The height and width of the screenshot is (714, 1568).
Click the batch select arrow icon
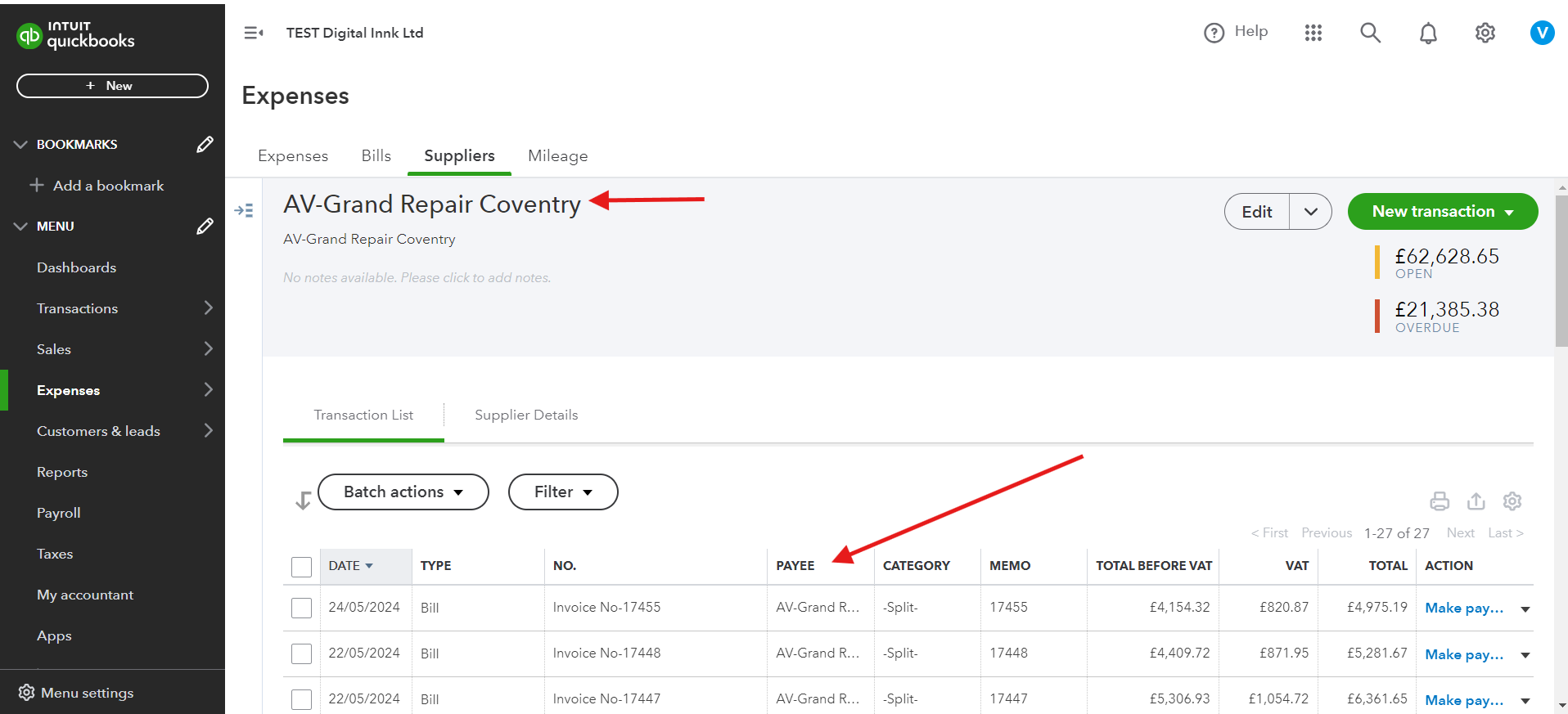coord(303,501)
